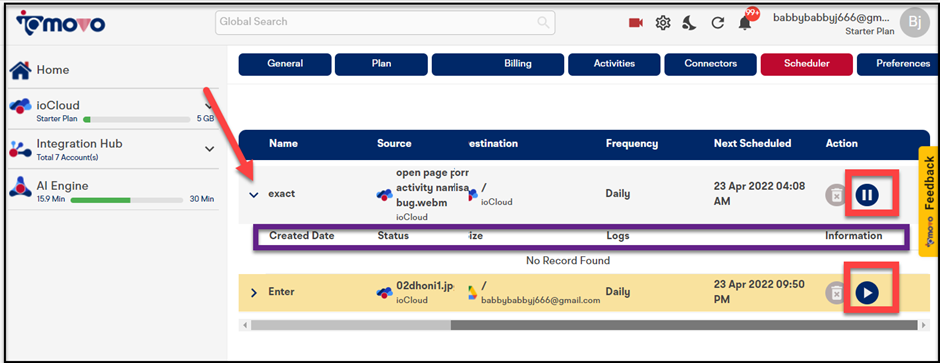The height and width of the screenshot is (363, 940).
Task: Click 'Total 7 Account(s)' text
Action: click(67, 158)
